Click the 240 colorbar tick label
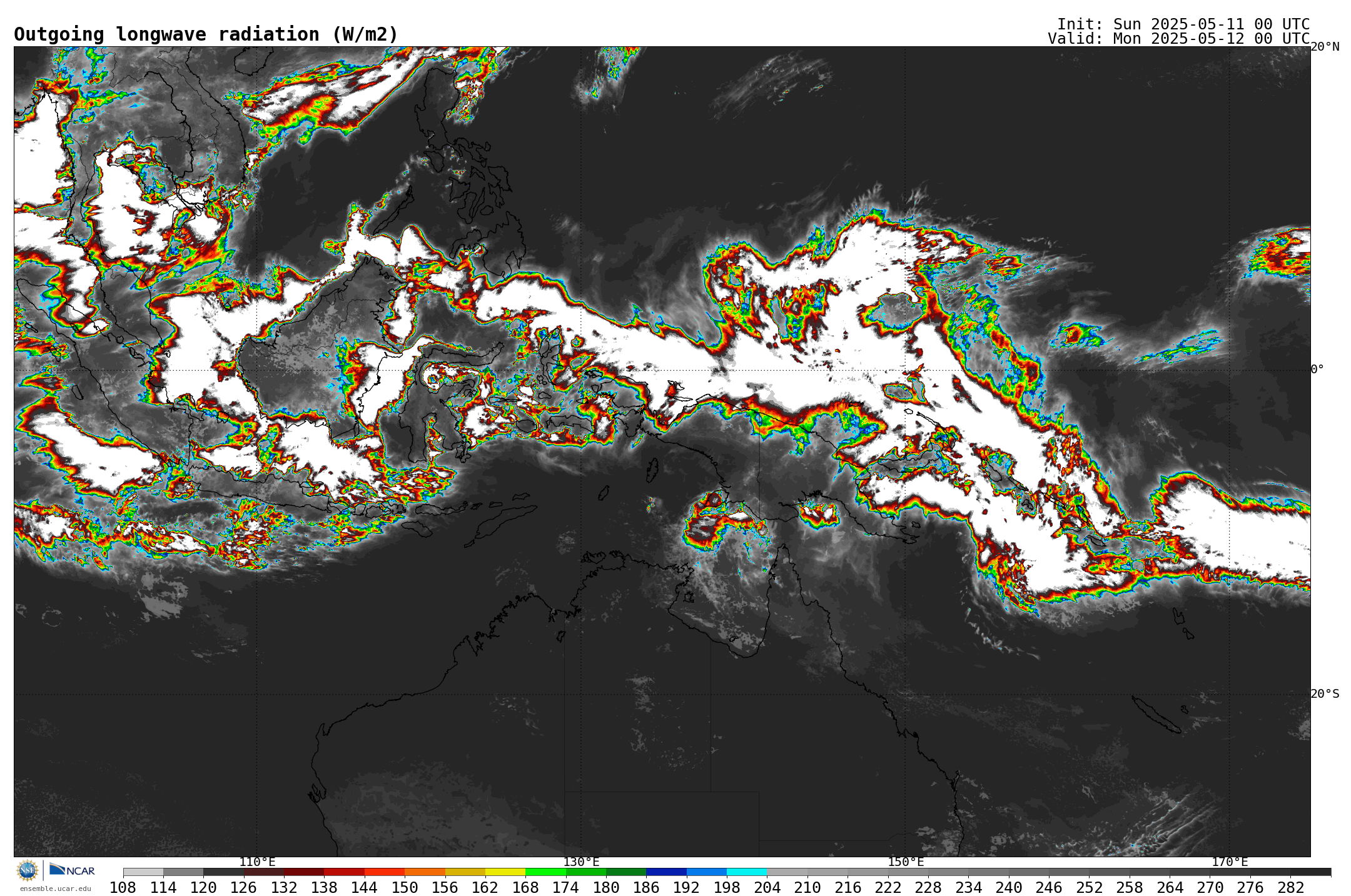 (1008, 888)
